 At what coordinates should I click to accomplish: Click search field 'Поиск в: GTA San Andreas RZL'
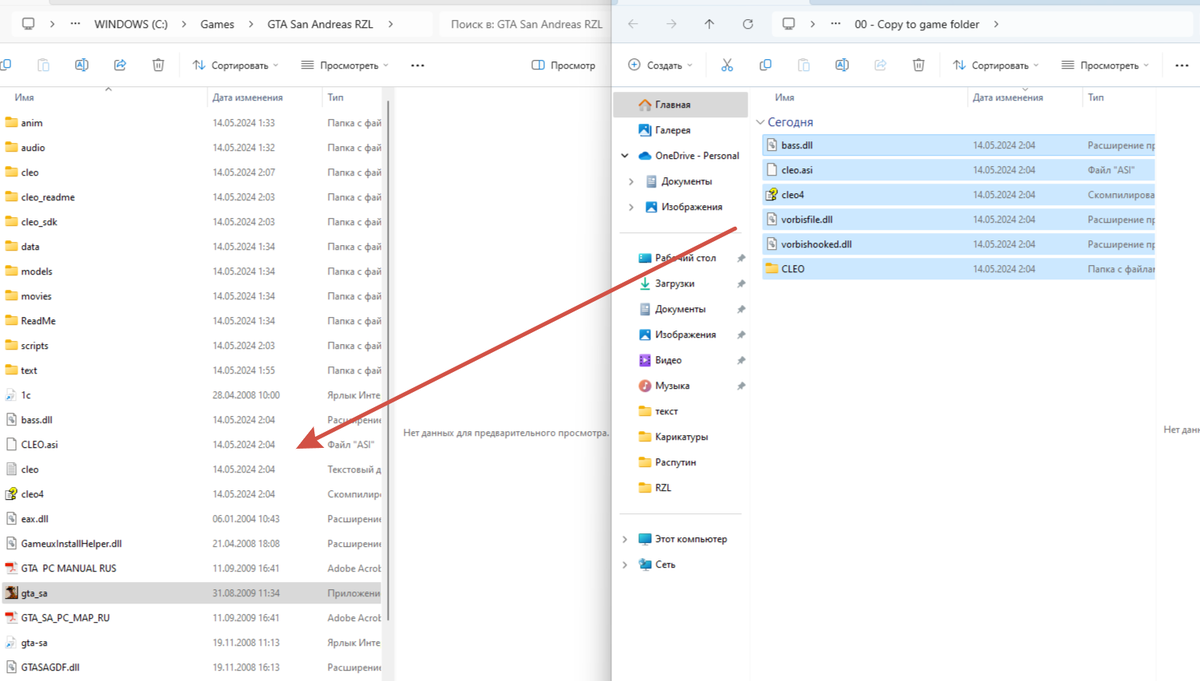pyautogui.click(x=524, y=24)
